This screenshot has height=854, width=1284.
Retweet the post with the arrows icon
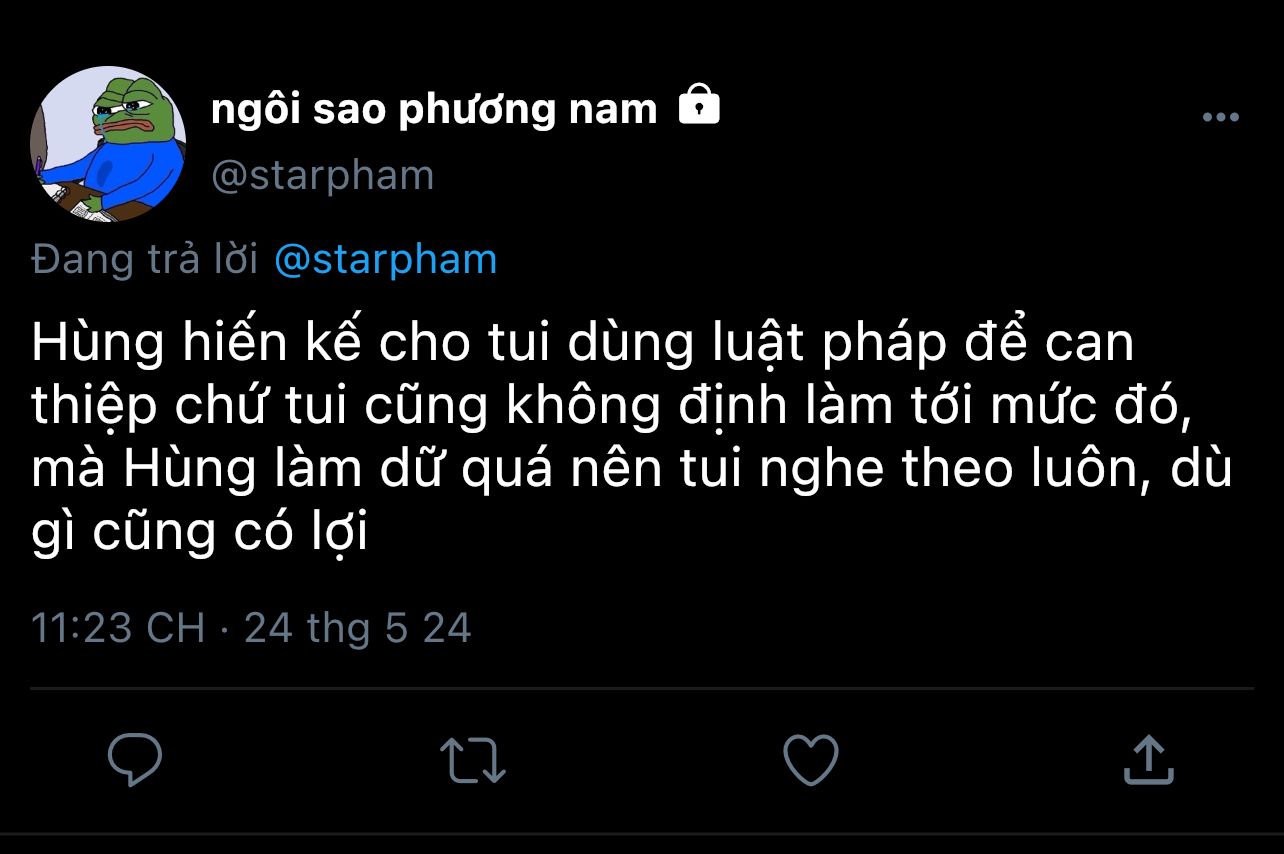tap(473, 761)
